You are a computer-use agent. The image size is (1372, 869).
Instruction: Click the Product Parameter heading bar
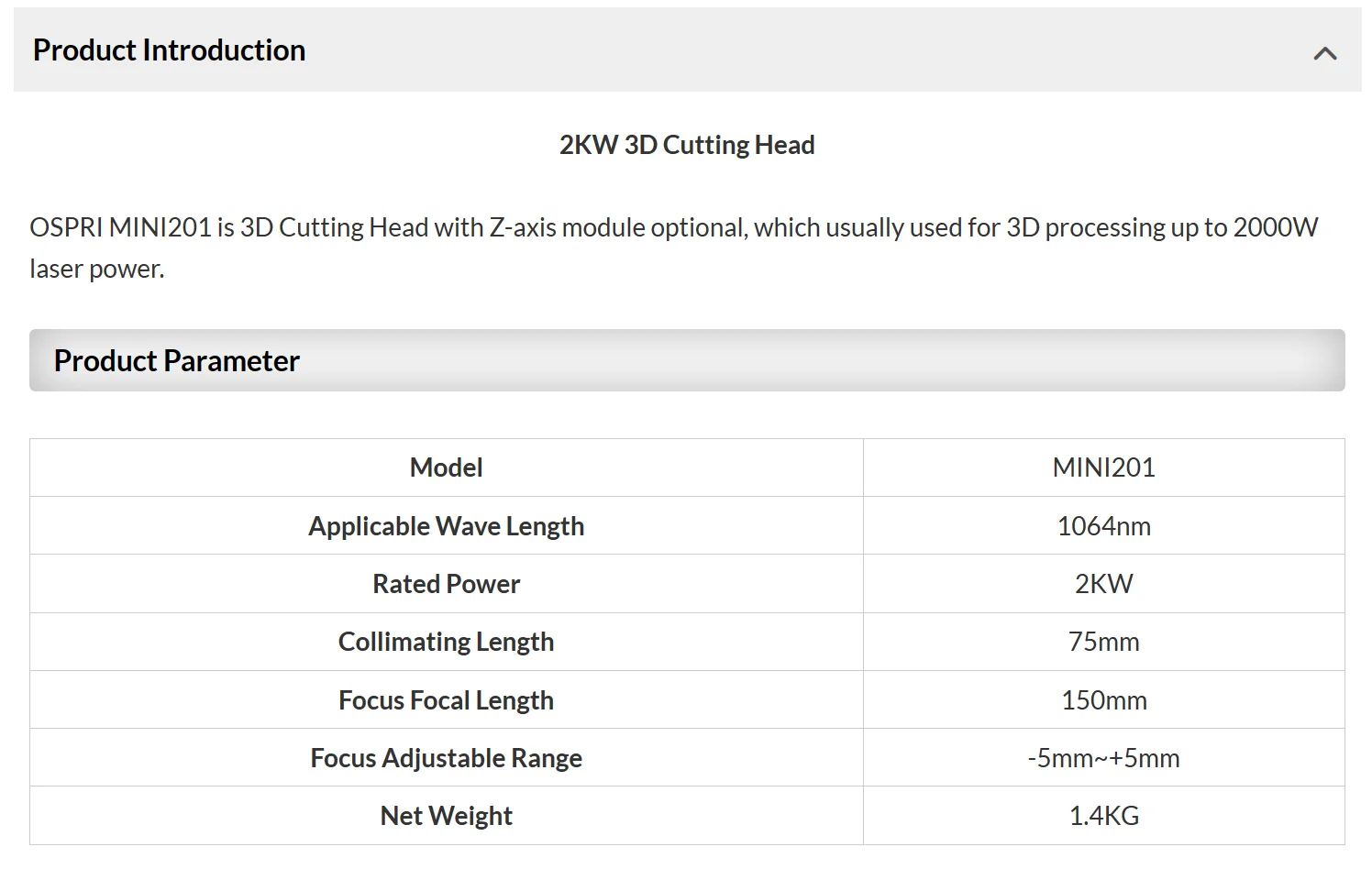(x=686, y=360)
